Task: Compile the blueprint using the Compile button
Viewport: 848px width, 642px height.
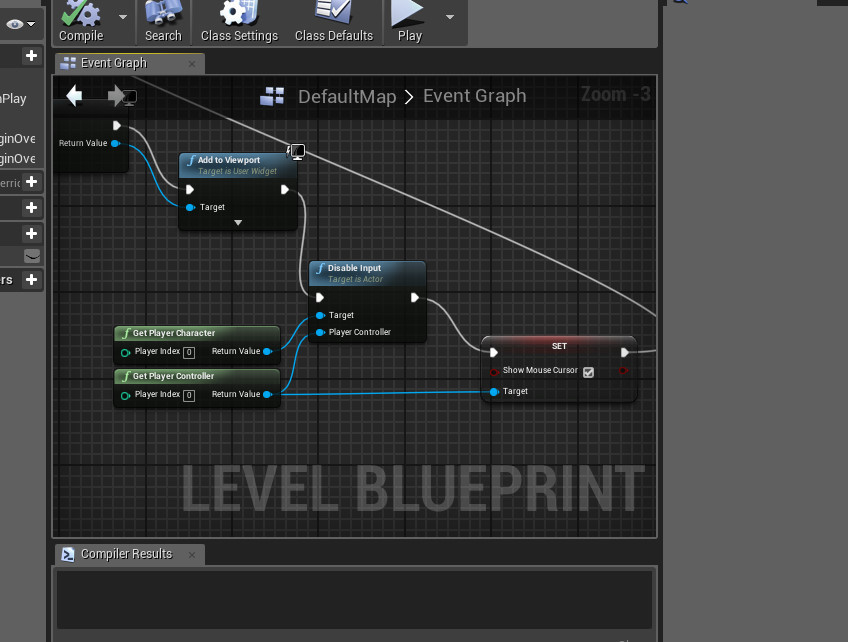Action: pyautogui.click(x=81, y=23)
